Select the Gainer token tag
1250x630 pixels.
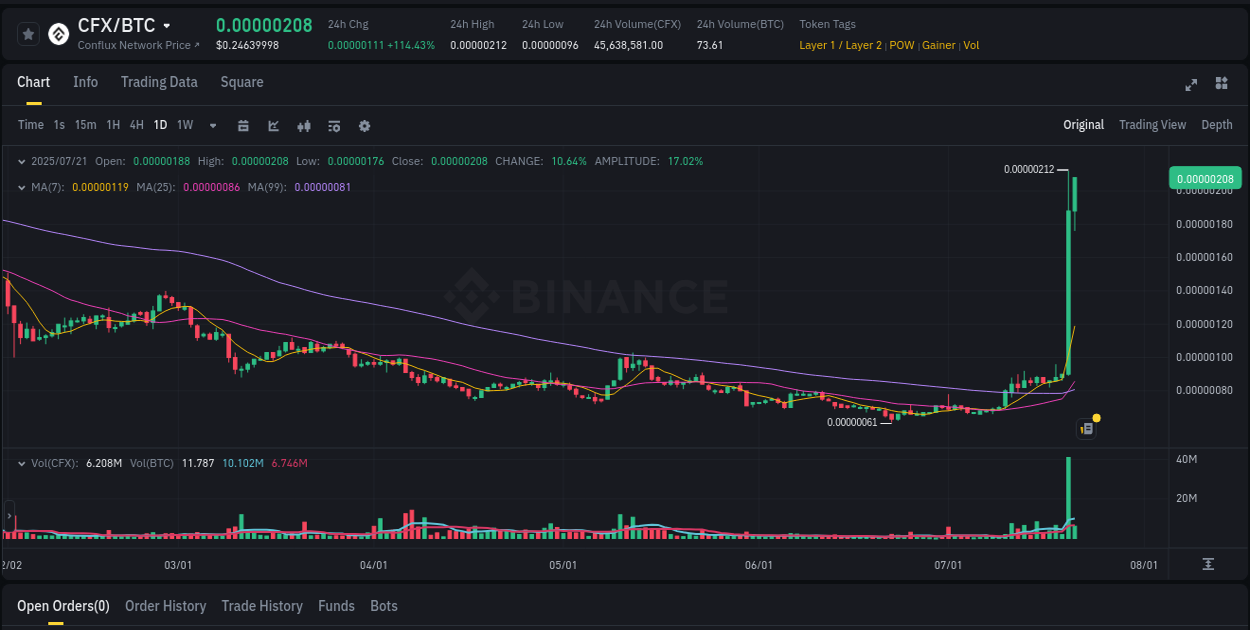tap(938, 45)
